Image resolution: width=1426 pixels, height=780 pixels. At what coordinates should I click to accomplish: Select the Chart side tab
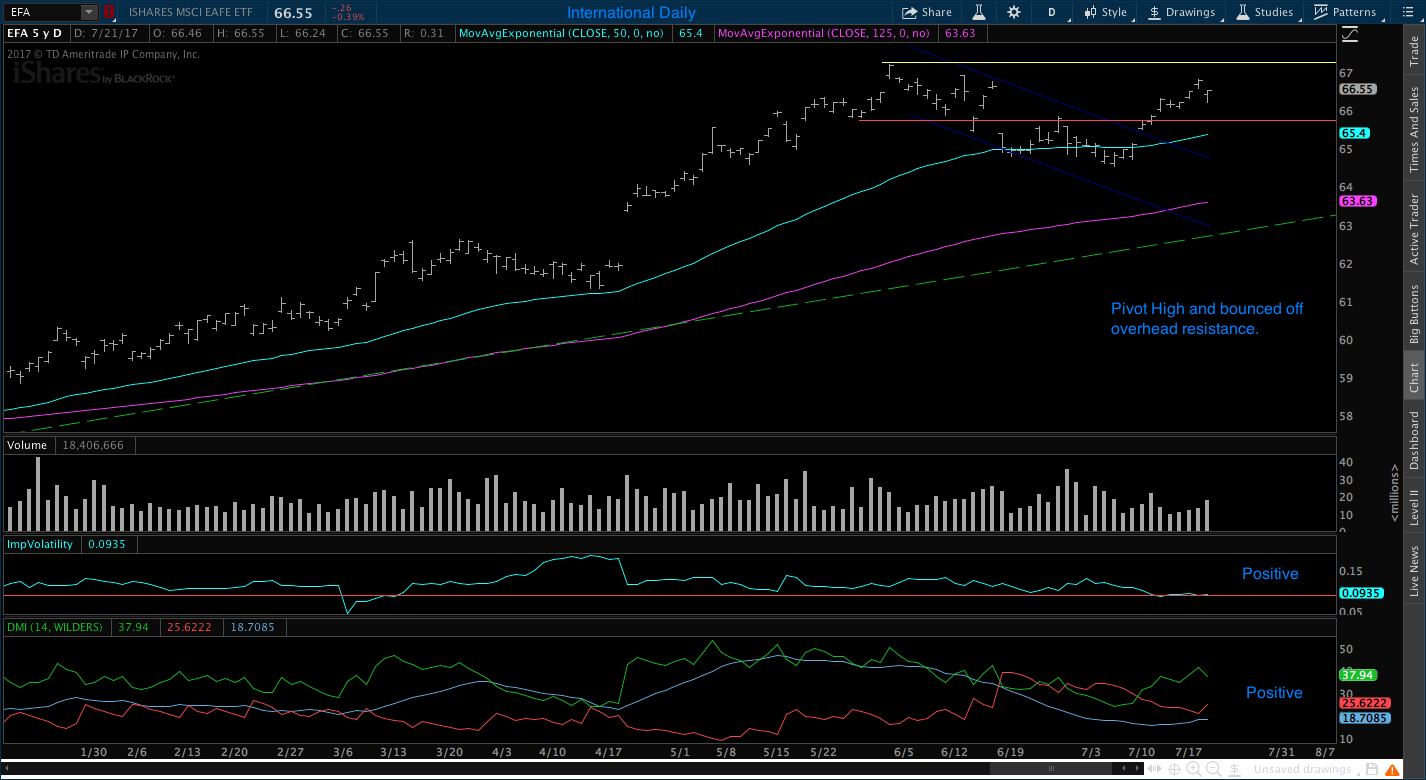coord(1414,376)
